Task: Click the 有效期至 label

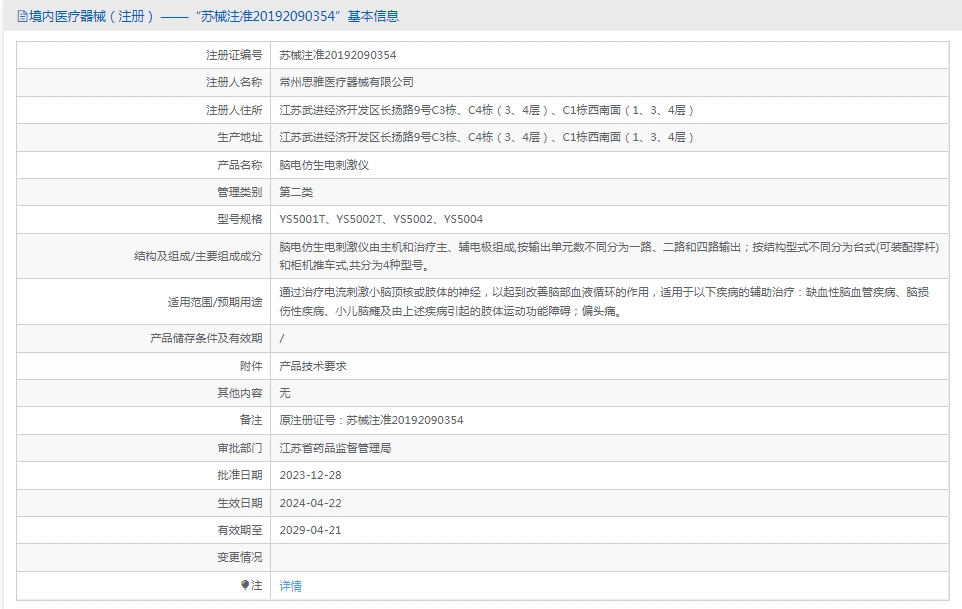Action: click(239, 530)
